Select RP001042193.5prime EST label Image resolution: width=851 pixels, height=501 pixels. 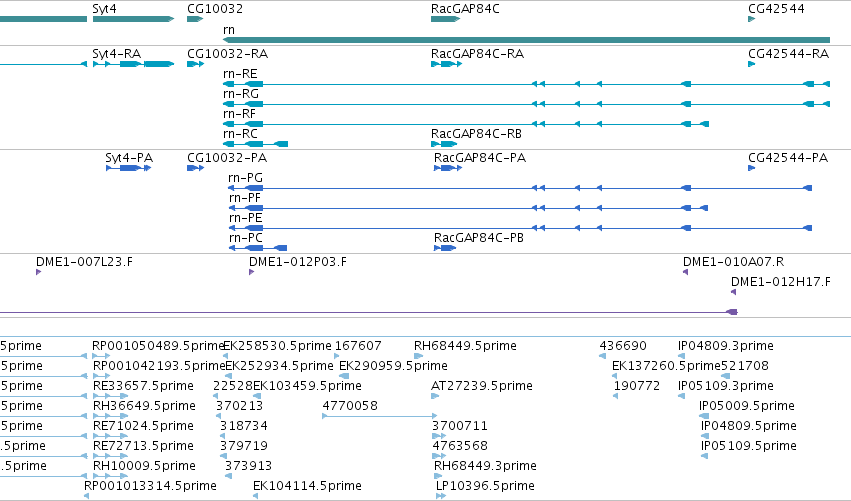coord(159,366)
